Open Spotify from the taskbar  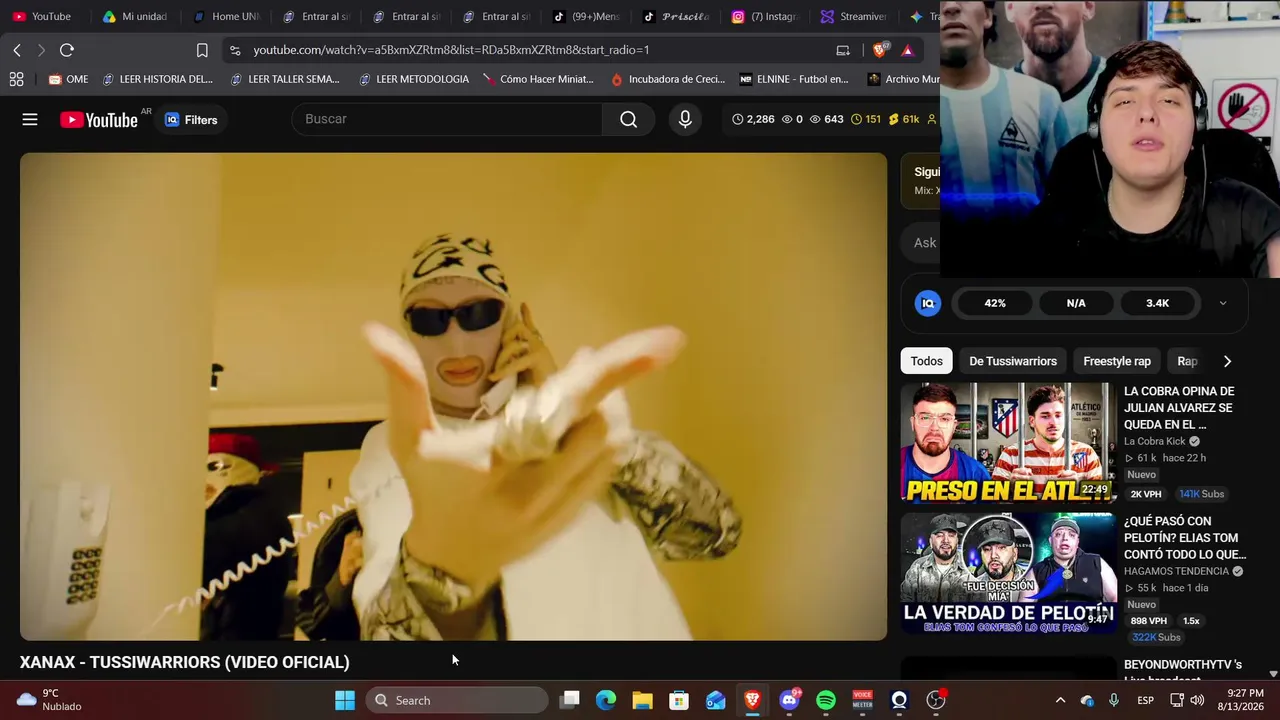826,700
